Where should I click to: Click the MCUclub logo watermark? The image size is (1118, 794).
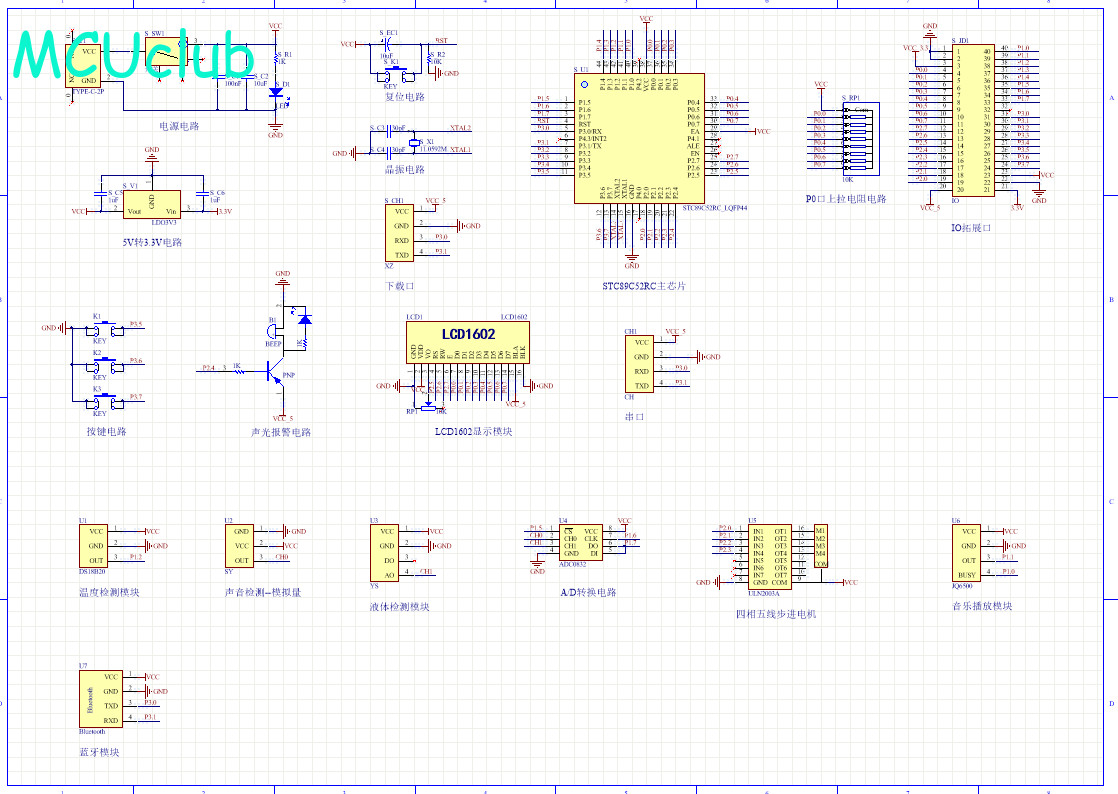pyautogui.click(x=135, y=55)
